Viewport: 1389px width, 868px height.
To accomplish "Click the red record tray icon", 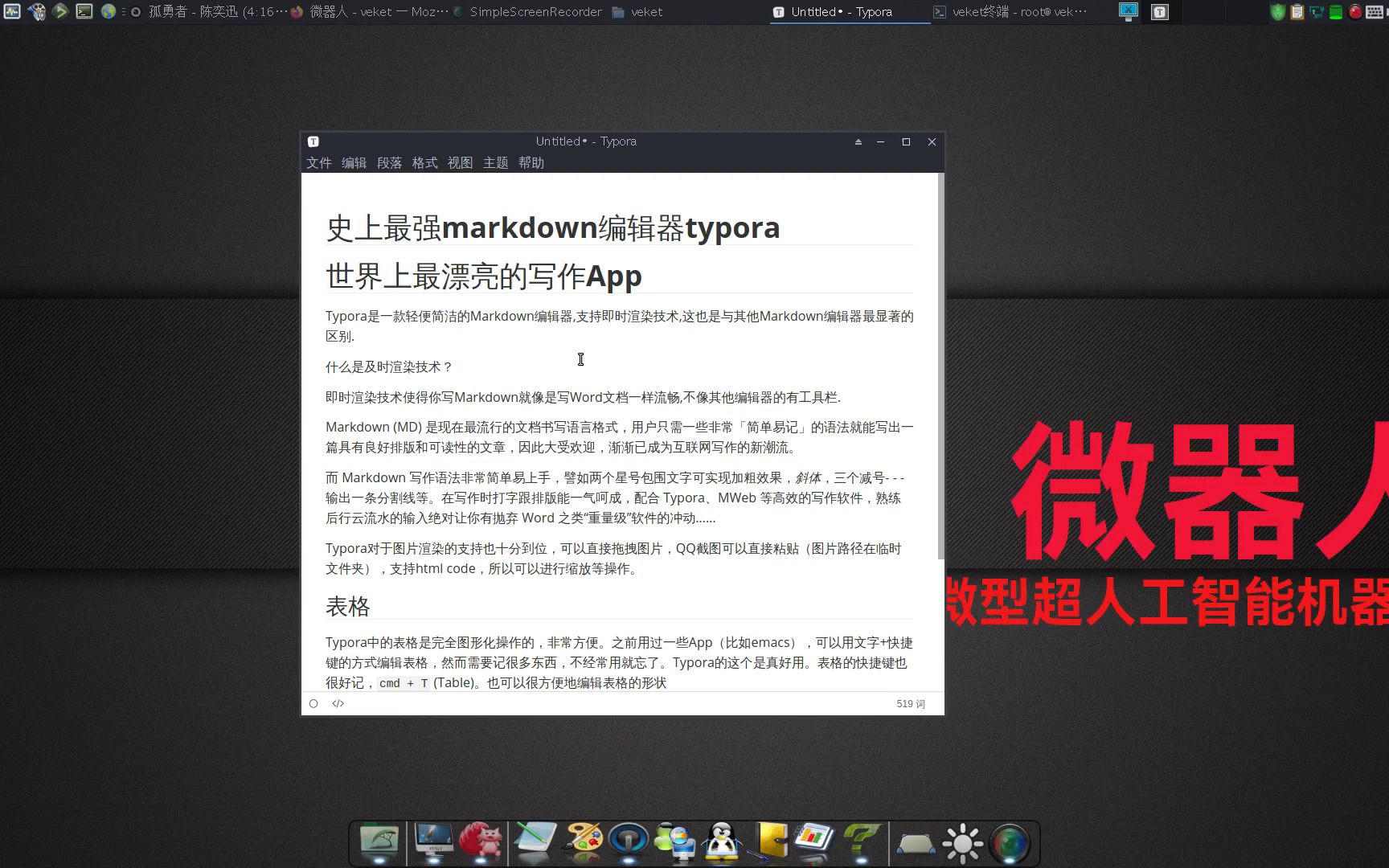I will pyautogui.click(x=1355, y=12).
